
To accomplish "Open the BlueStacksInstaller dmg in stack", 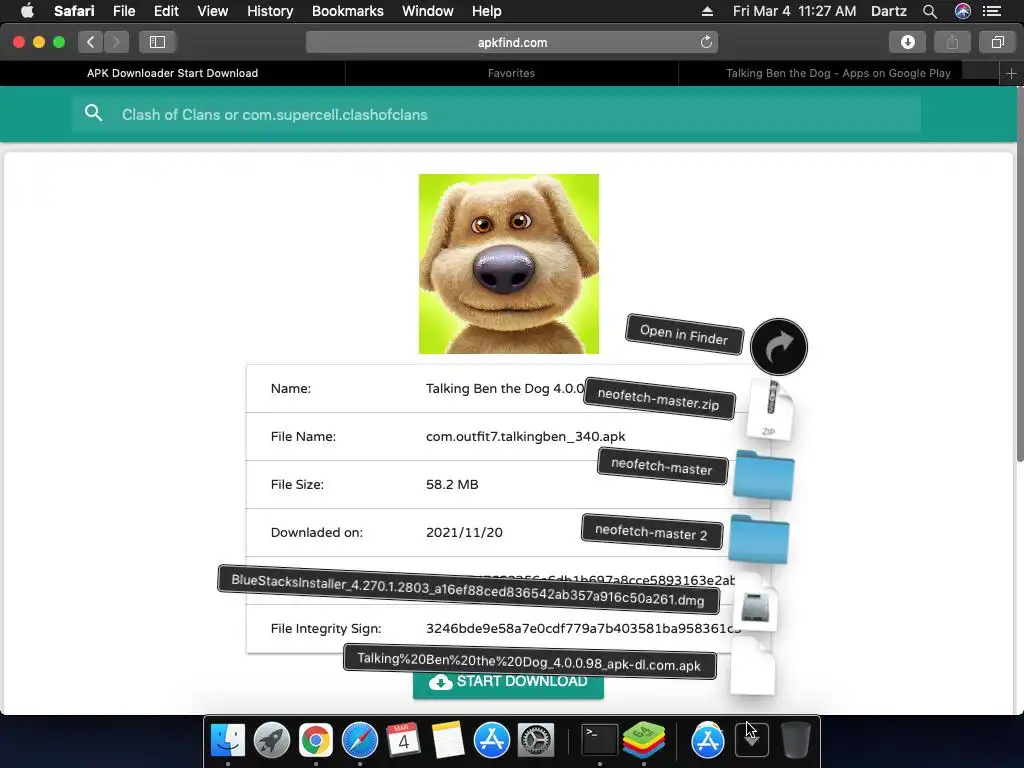I will [756, 604].
